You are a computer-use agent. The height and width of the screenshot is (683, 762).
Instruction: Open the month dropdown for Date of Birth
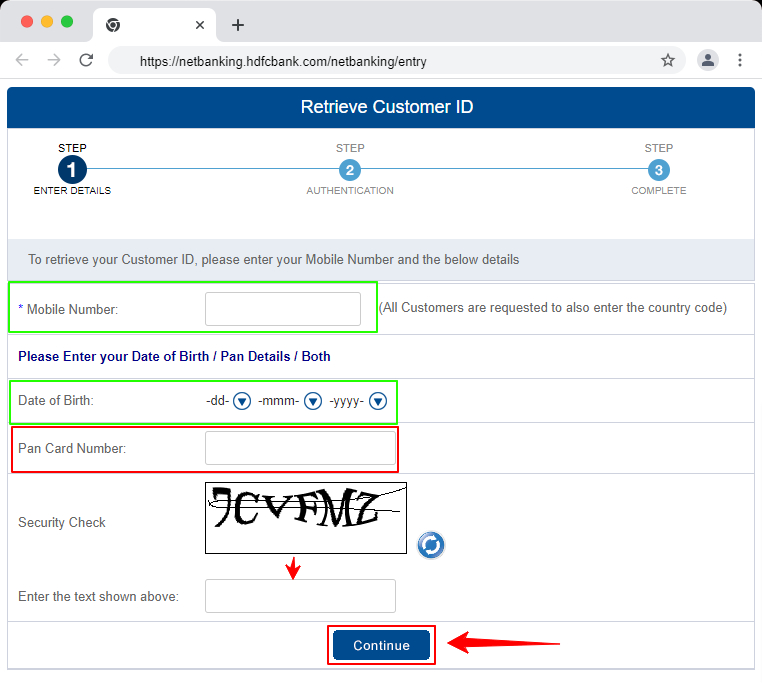click(x=313, y=401)
